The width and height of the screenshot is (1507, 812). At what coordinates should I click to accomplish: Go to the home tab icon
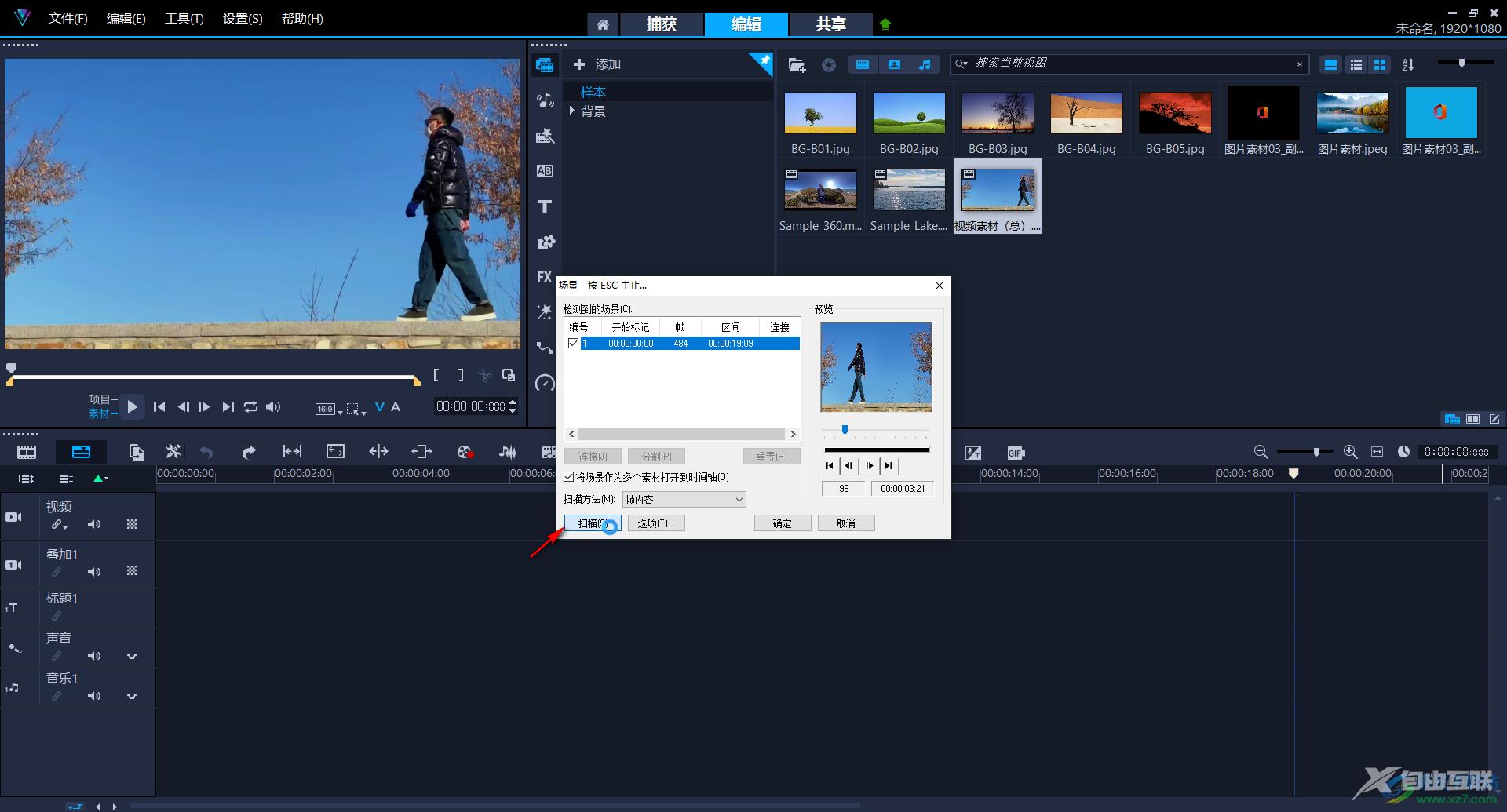click(603, 24)
